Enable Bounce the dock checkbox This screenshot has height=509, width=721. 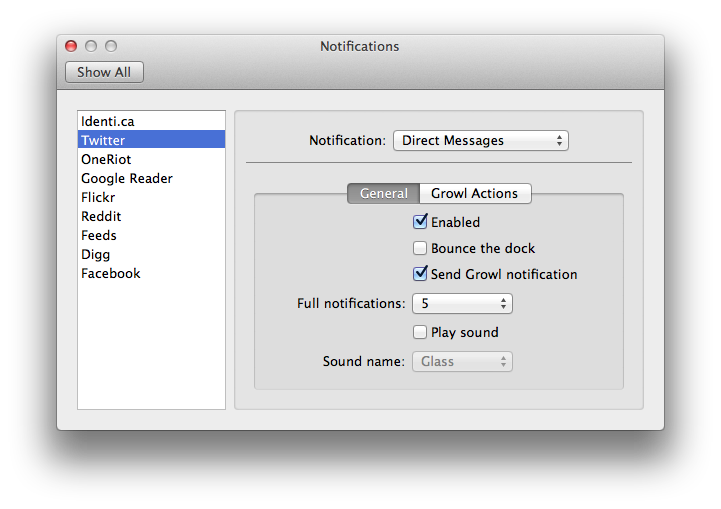coord(420,248)
